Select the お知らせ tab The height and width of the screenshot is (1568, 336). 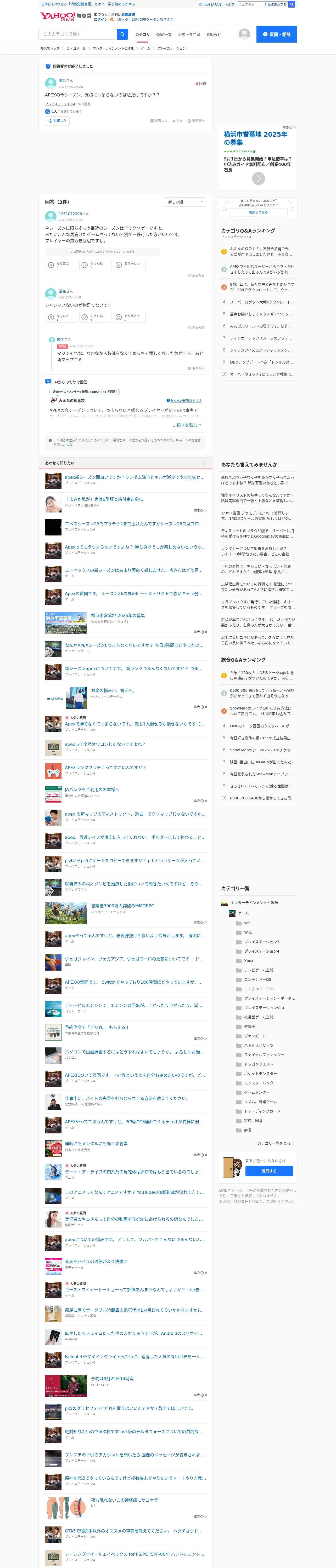[214, 35]
